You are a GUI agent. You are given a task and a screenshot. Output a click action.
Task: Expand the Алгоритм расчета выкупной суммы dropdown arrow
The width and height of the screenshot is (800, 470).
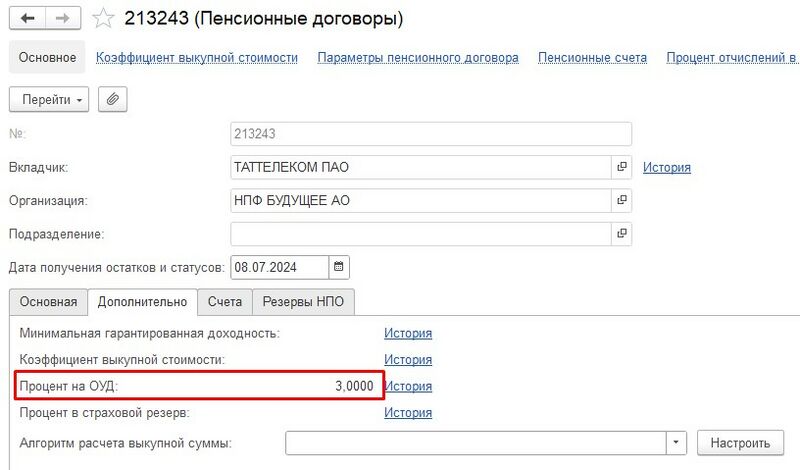[x=676, y=443]
